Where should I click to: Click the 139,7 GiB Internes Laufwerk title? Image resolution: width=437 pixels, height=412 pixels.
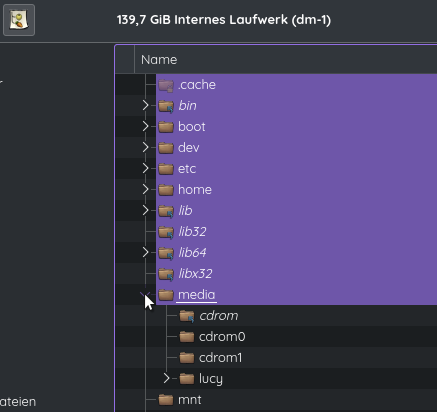point(224,20)
